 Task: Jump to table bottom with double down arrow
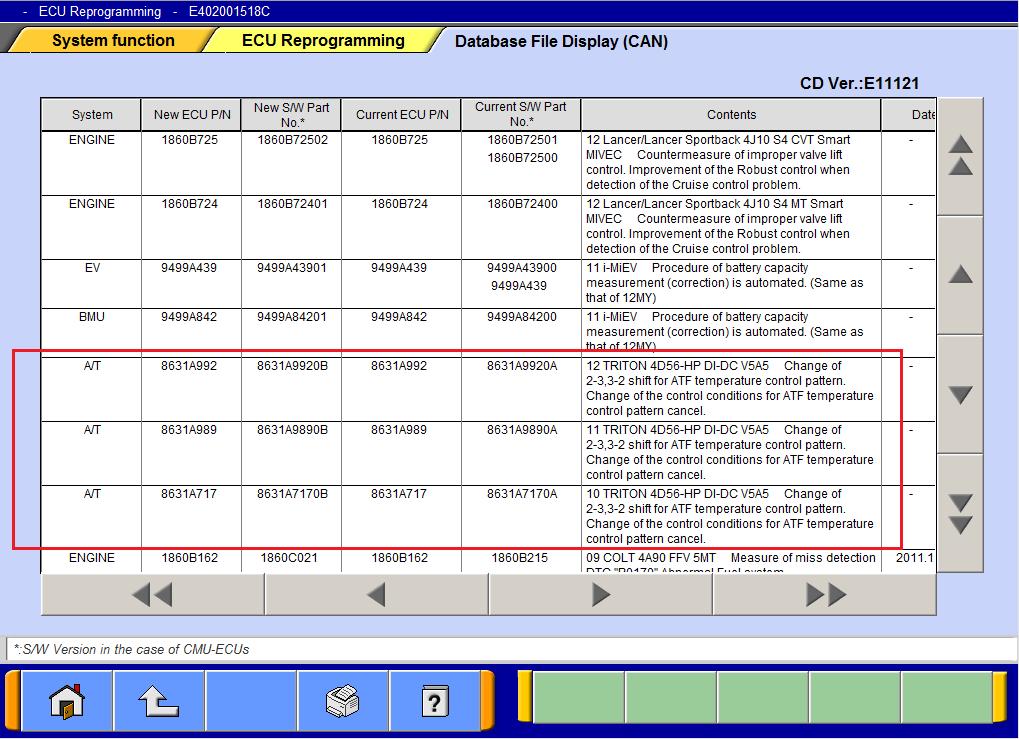(960, 513)
